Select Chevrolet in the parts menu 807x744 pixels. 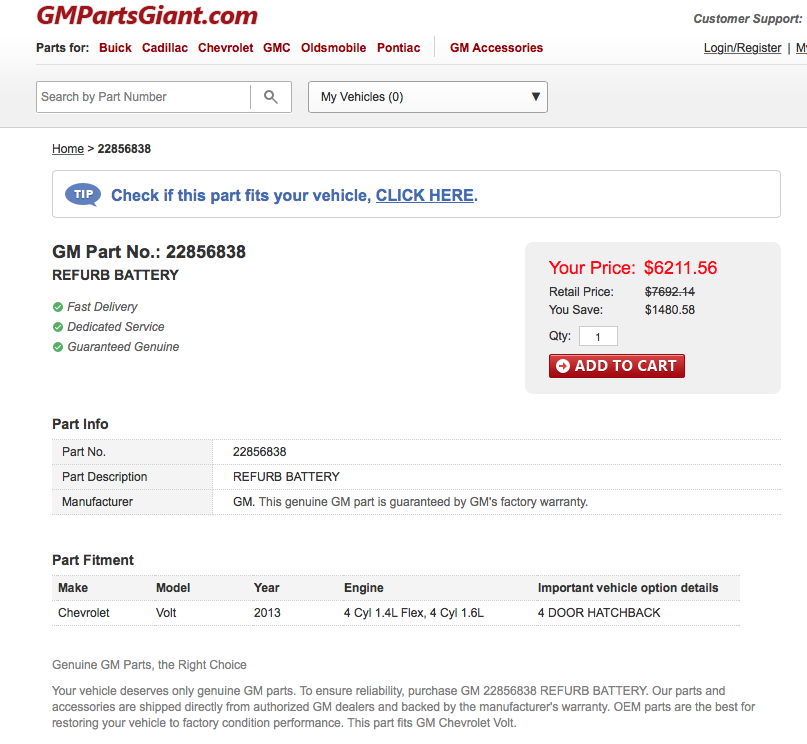226,48
